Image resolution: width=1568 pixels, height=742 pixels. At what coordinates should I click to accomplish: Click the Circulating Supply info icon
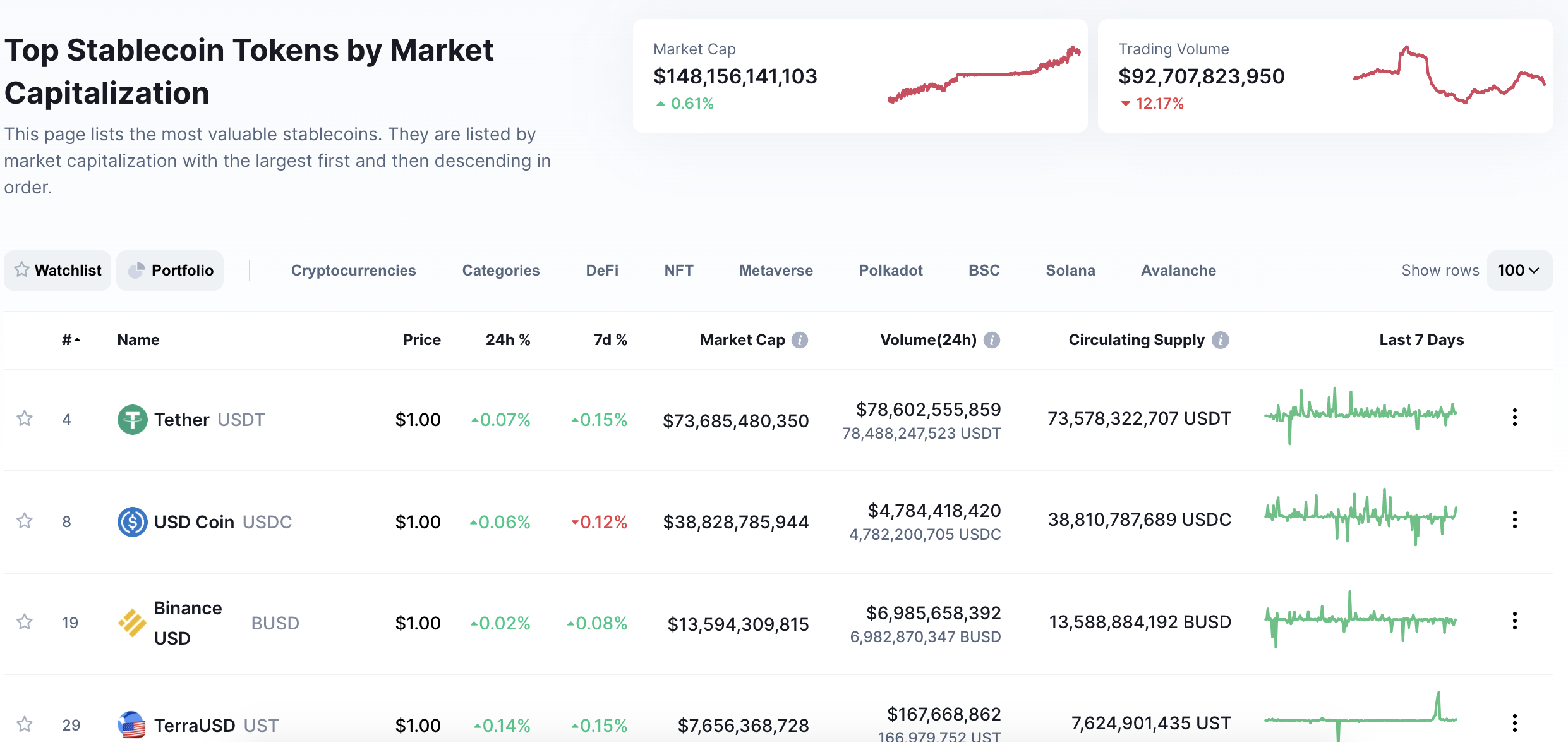1221,340
